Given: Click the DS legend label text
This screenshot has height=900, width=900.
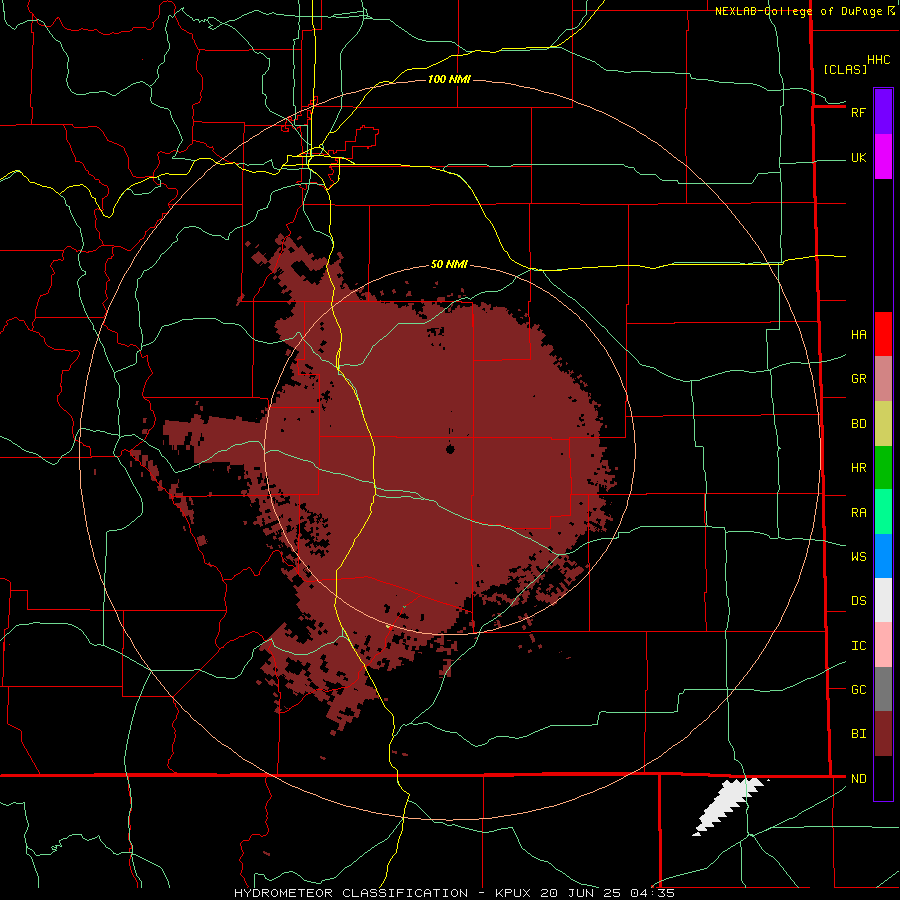Looking at the screenshot, I should [858, 601].
